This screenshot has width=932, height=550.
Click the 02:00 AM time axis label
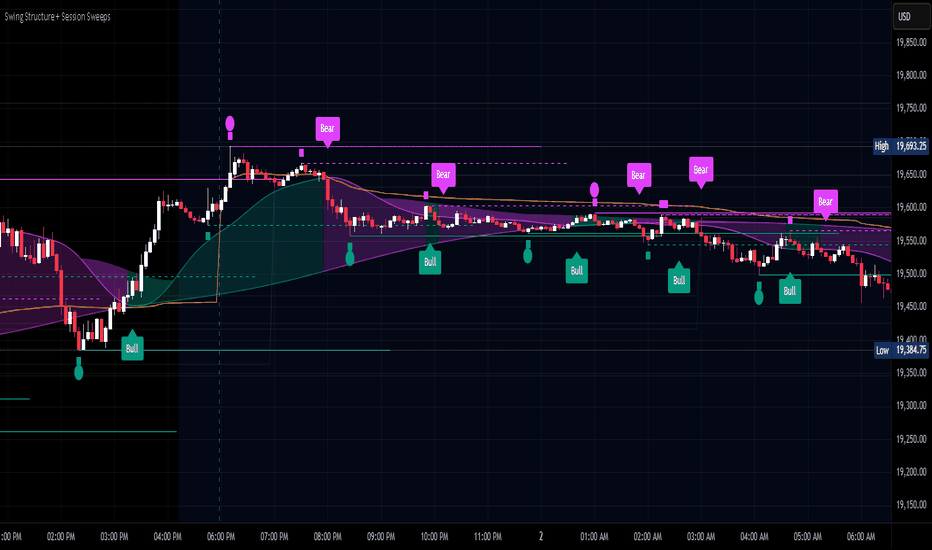[647, 536]
